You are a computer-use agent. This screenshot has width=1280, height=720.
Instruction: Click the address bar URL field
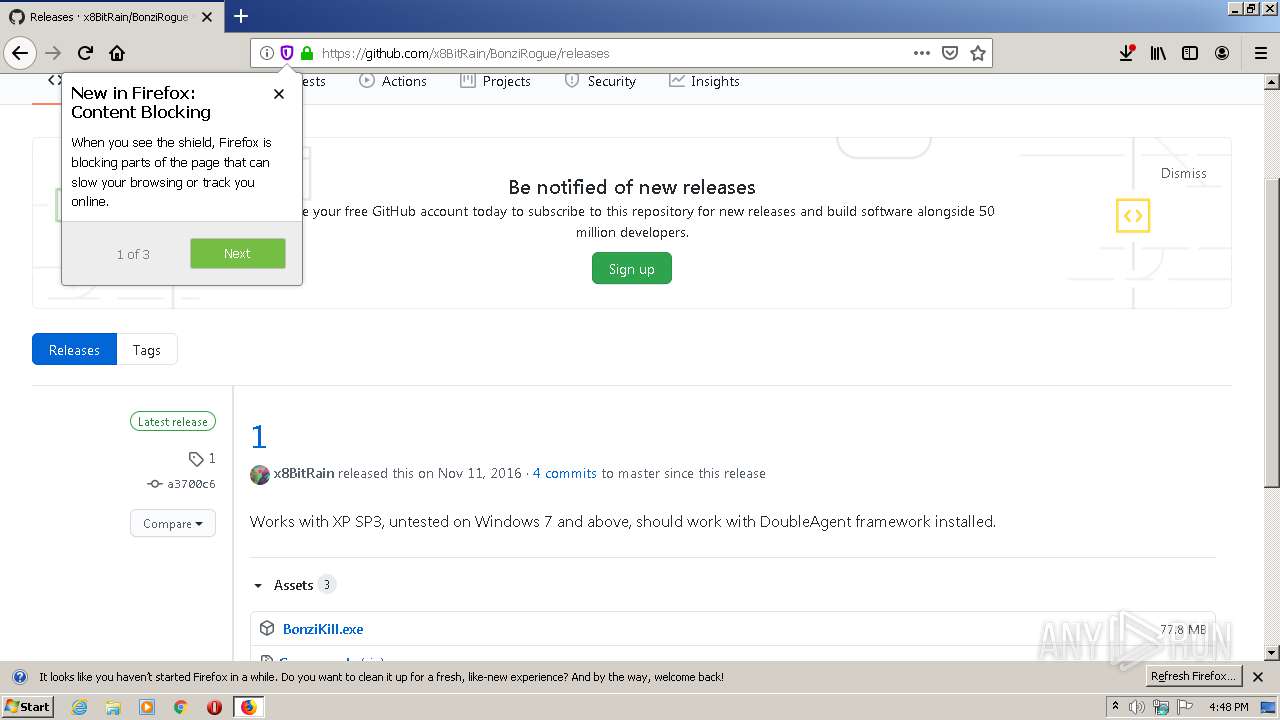tap(610, 53)
